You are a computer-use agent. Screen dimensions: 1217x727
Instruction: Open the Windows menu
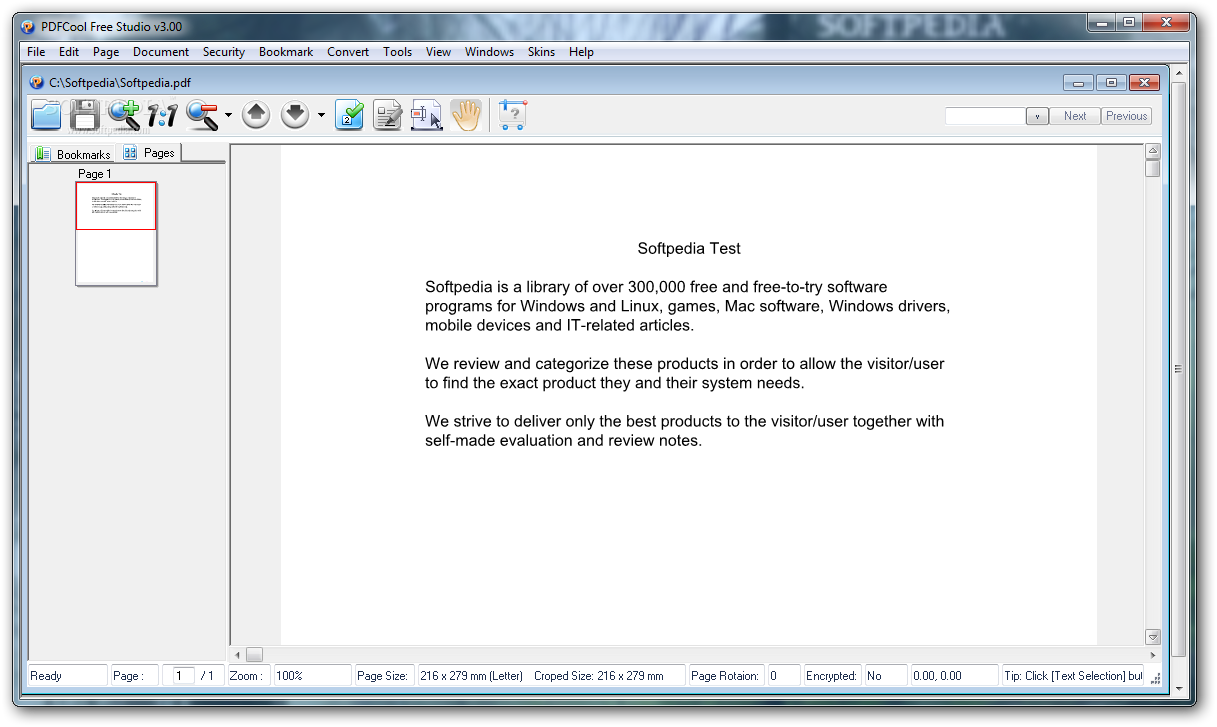point(489,52)
